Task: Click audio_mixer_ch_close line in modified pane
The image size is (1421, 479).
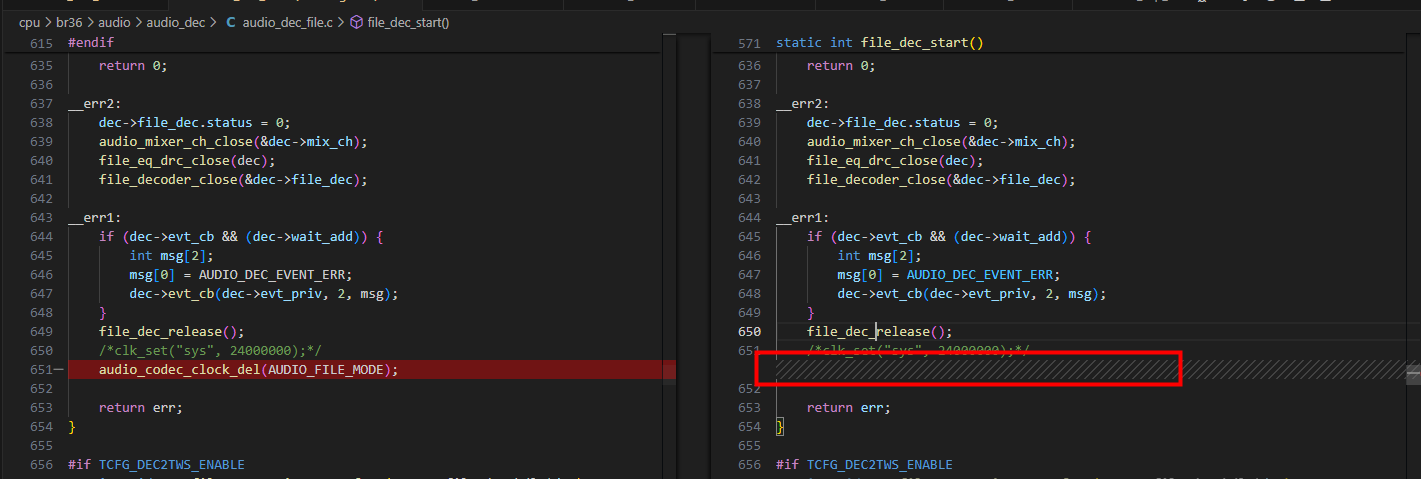Action: tap(941, 142)
